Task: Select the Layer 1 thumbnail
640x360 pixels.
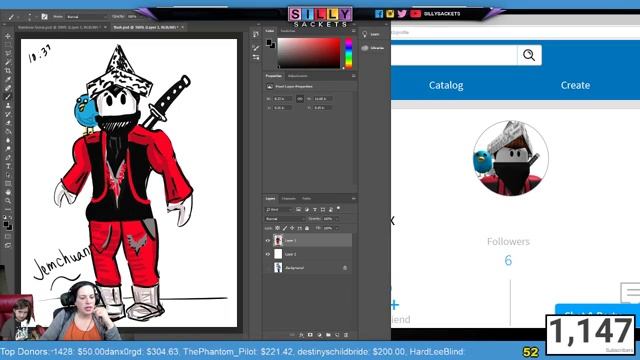Action: click(x=278, y=240)
